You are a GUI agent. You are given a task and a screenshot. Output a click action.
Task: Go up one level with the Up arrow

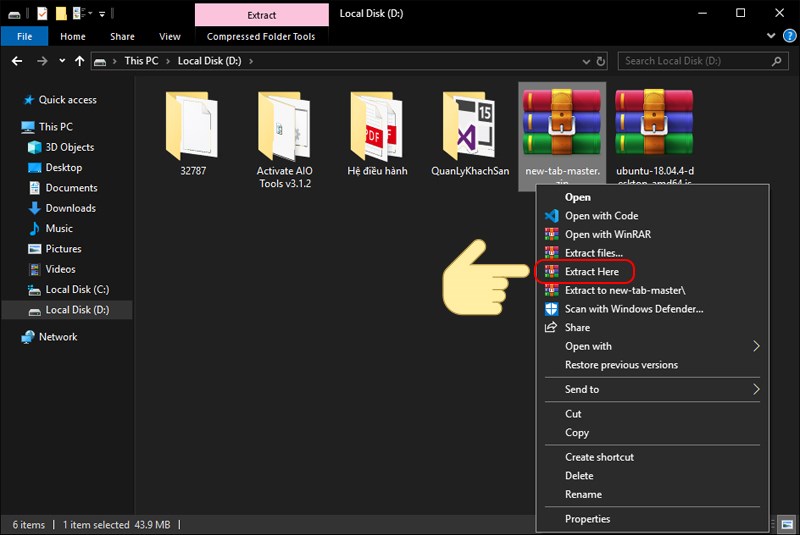click(x=80, y=61)
